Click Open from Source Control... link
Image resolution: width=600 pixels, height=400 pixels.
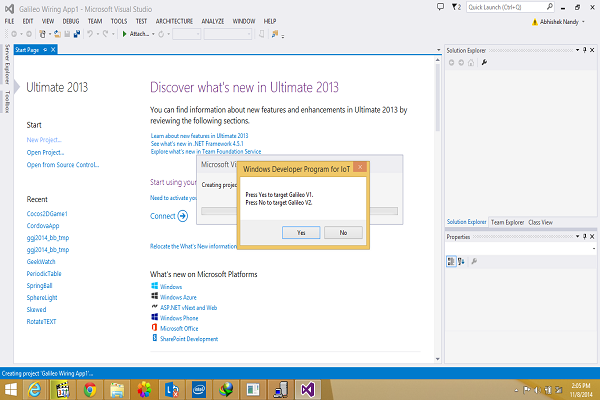tap(63, 165)
